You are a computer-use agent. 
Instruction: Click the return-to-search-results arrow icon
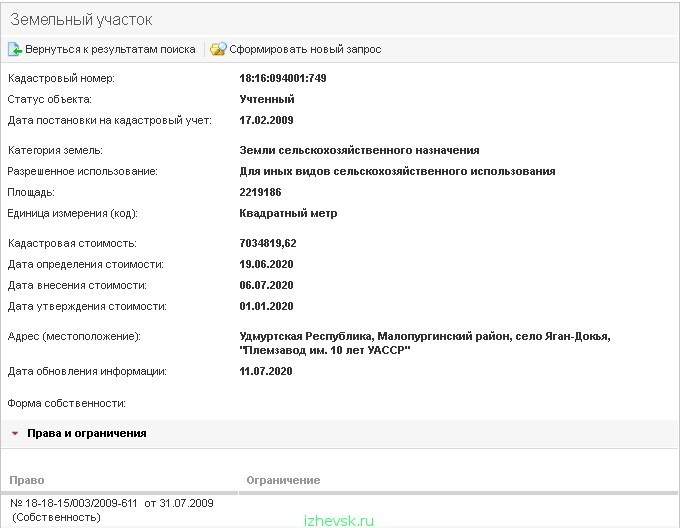[x=15, y=49]
